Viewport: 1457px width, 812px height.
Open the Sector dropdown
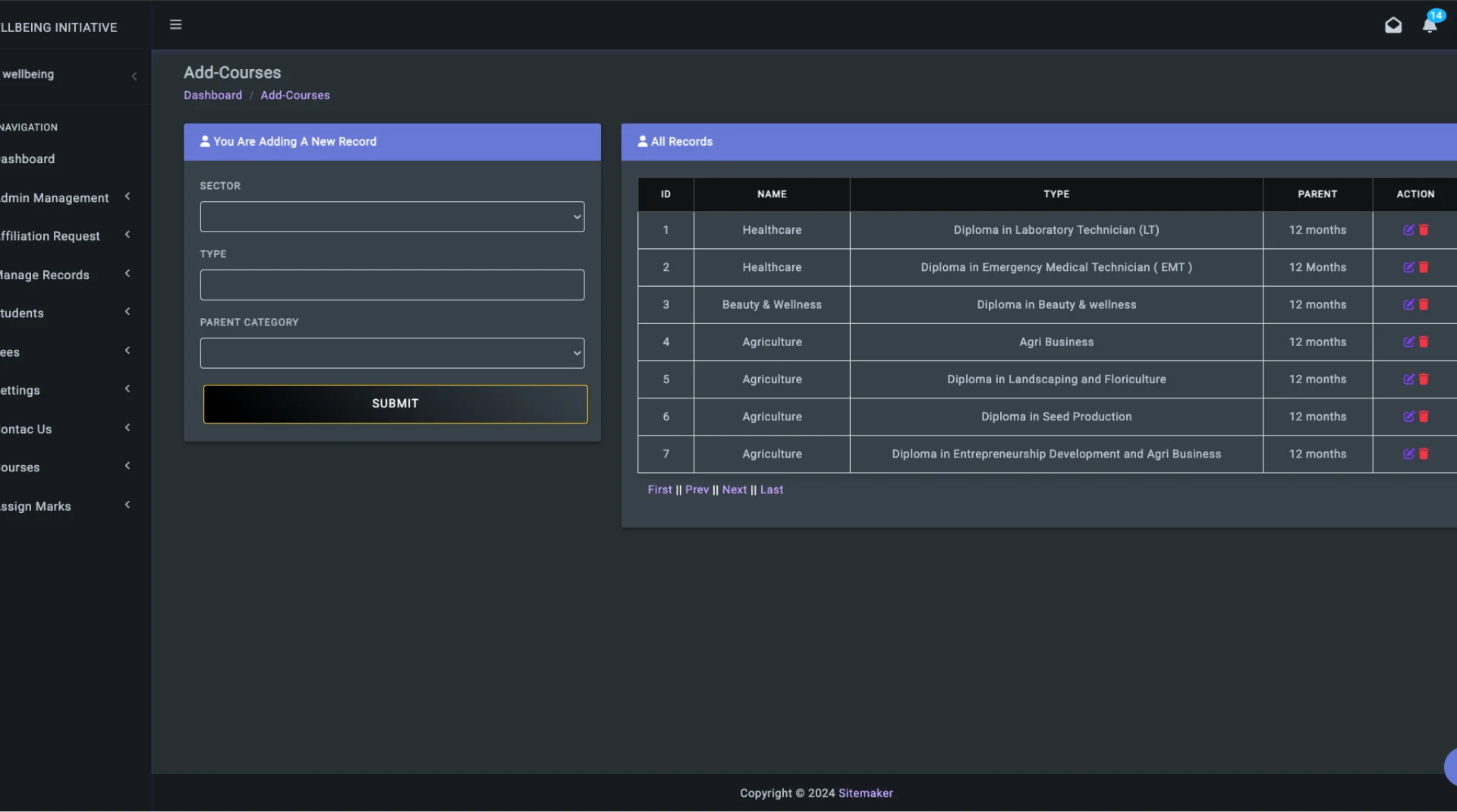pyautogui.click(x=392, y=217)
